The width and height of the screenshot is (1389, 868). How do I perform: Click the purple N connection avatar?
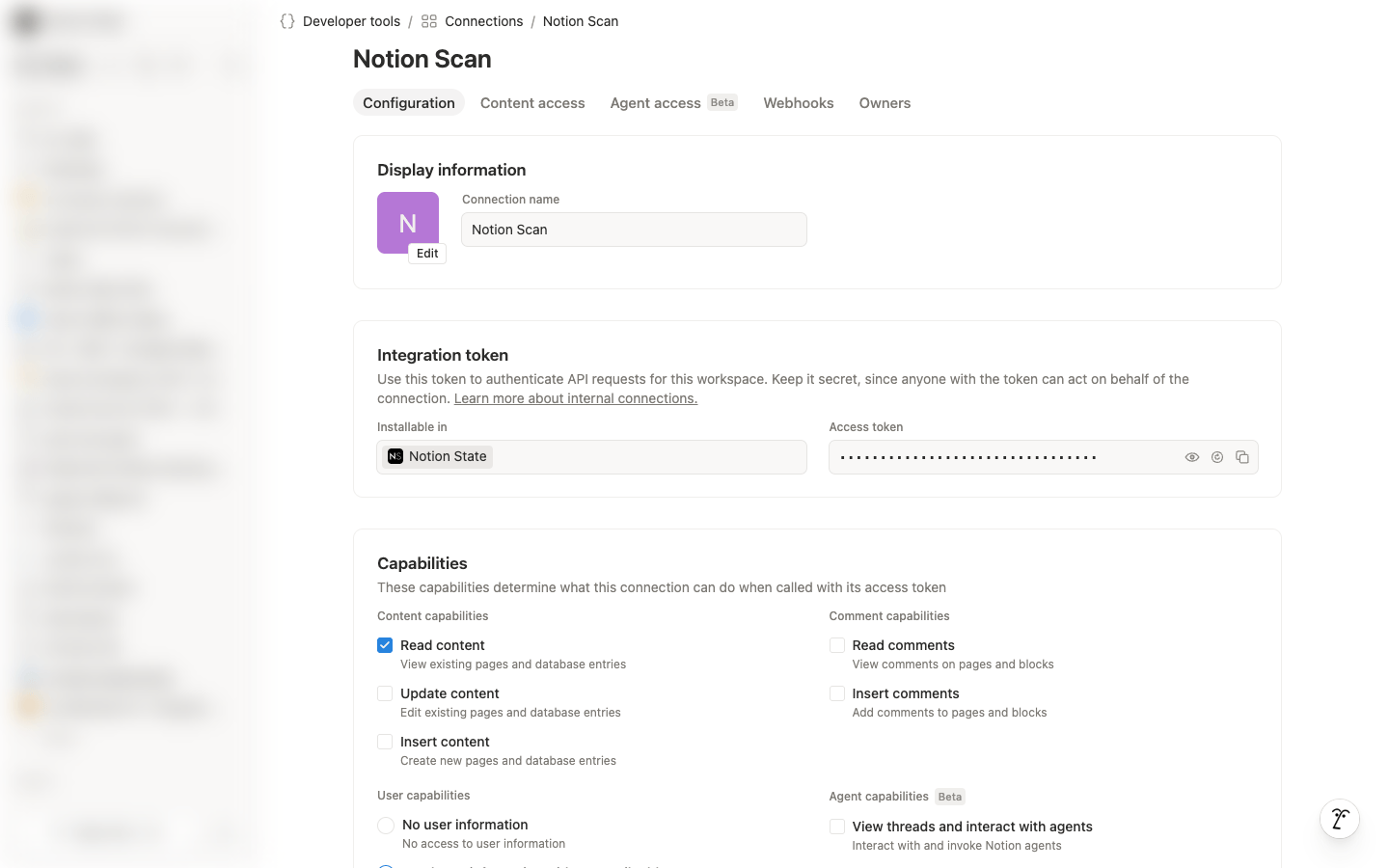pos(408,223)
